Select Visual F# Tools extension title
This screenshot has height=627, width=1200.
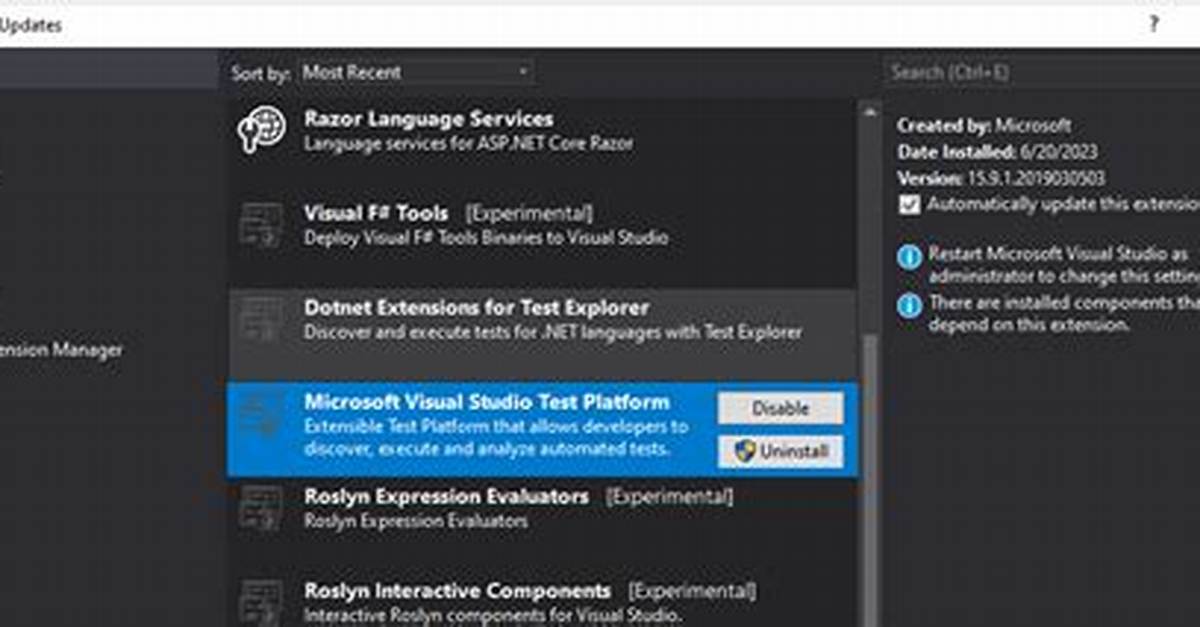click(x=376, y=214)
